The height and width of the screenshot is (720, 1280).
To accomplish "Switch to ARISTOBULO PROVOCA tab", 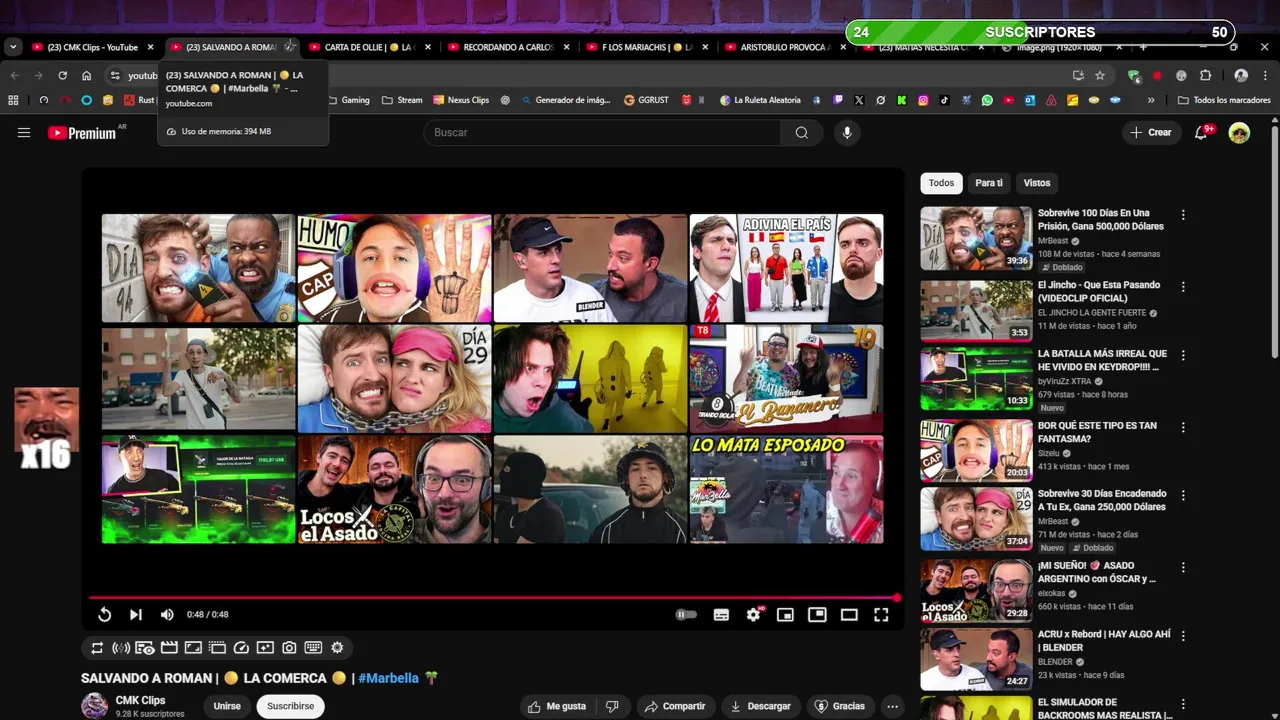I will [785, 47].
